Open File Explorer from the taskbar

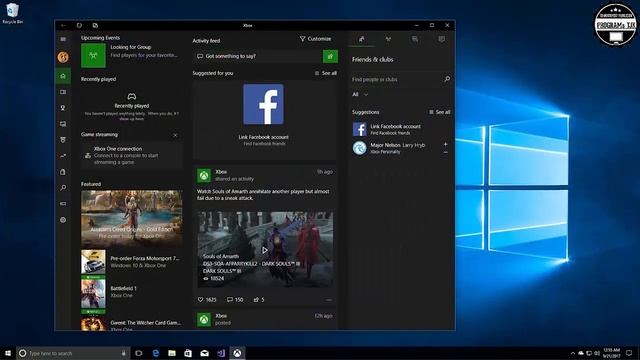tap(172, 353)
